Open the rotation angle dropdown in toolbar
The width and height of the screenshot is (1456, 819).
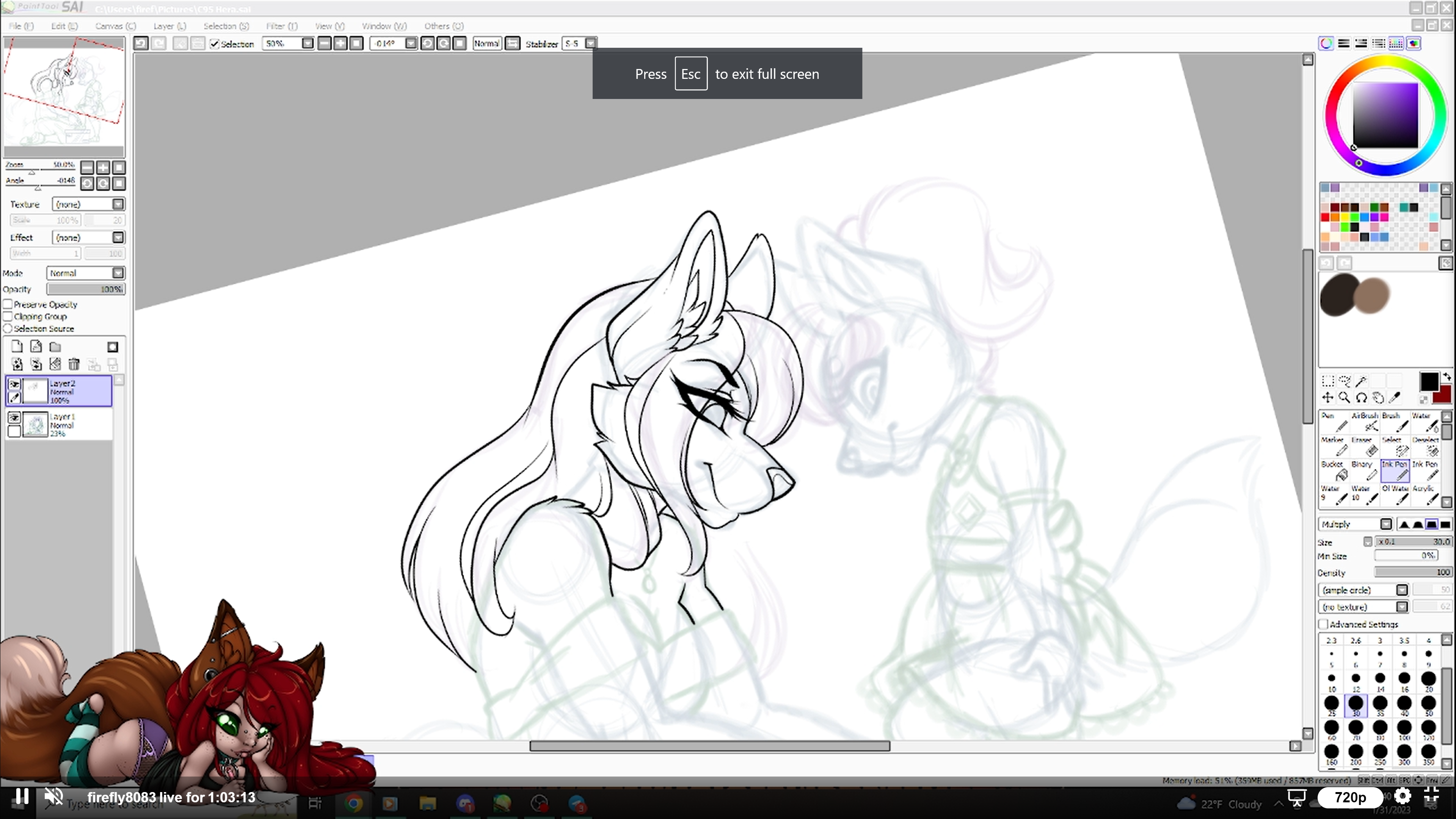(x=411, y=44)
